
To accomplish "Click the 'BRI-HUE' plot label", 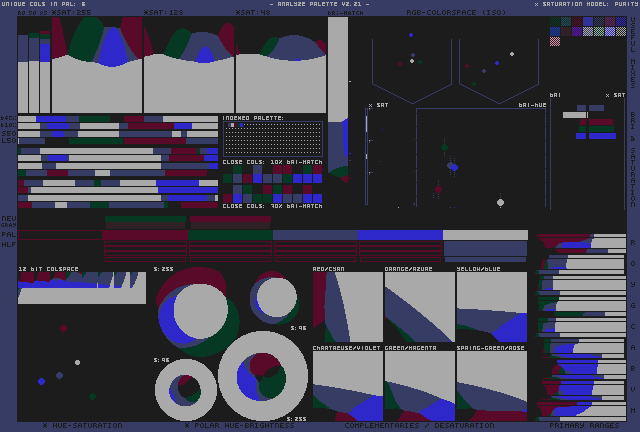I will pyautogui.click(x=532, y=105).
